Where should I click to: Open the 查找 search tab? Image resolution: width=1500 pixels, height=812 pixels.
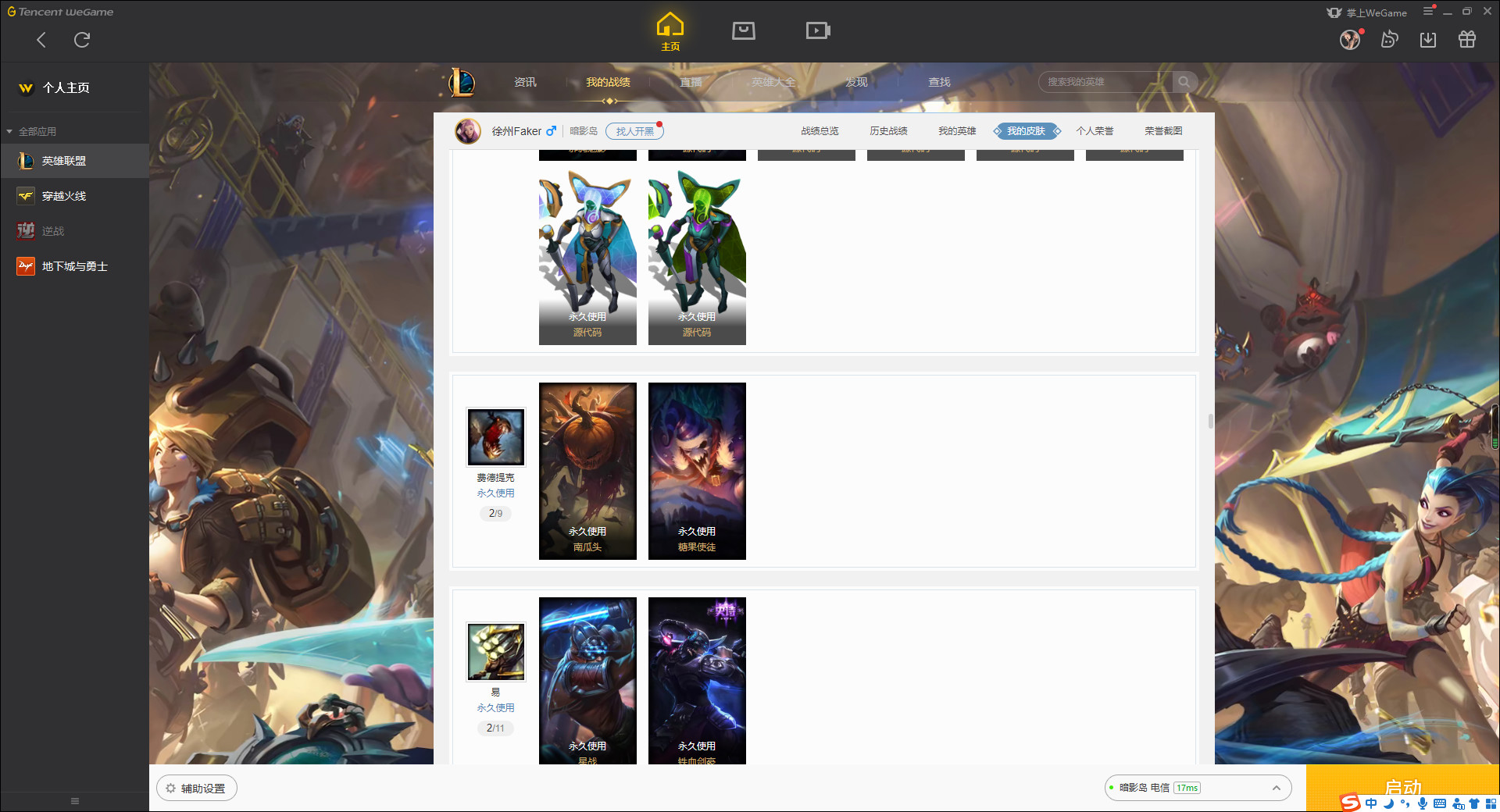(x=939, y=82)
